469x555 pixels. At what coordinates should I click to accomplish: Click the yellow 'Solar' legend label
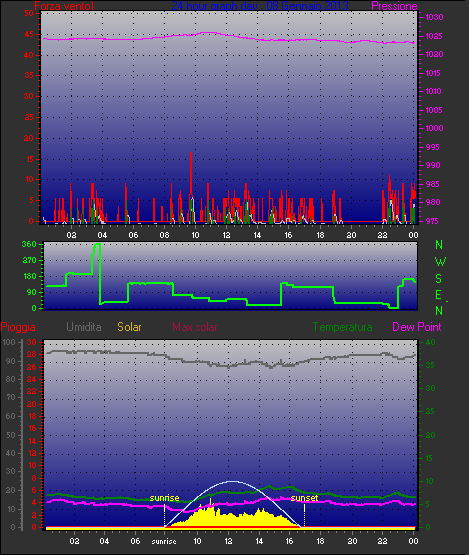129,327
